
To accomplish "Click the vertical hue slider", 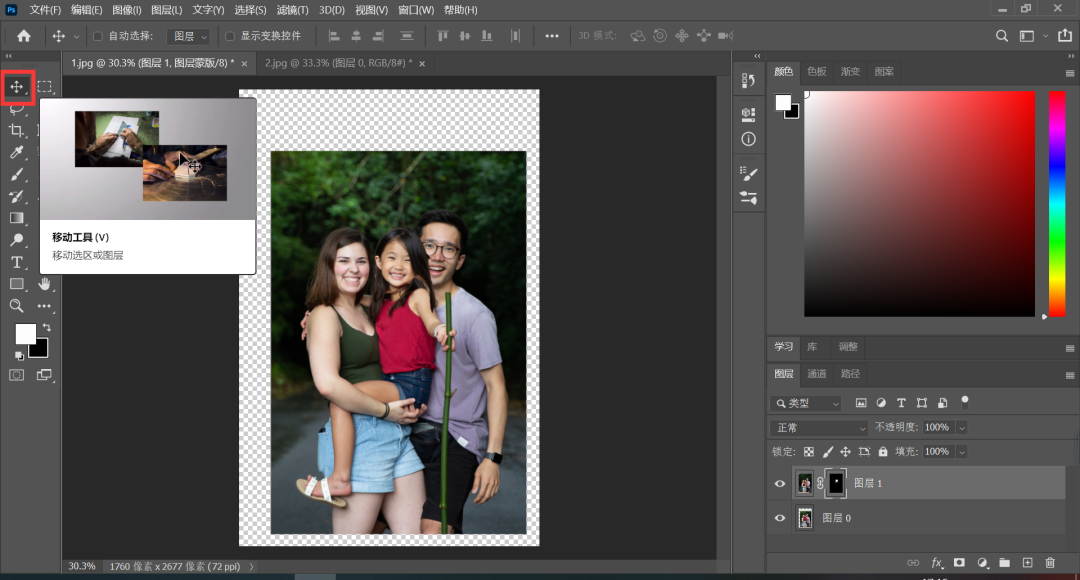I will click(1057, 204).
